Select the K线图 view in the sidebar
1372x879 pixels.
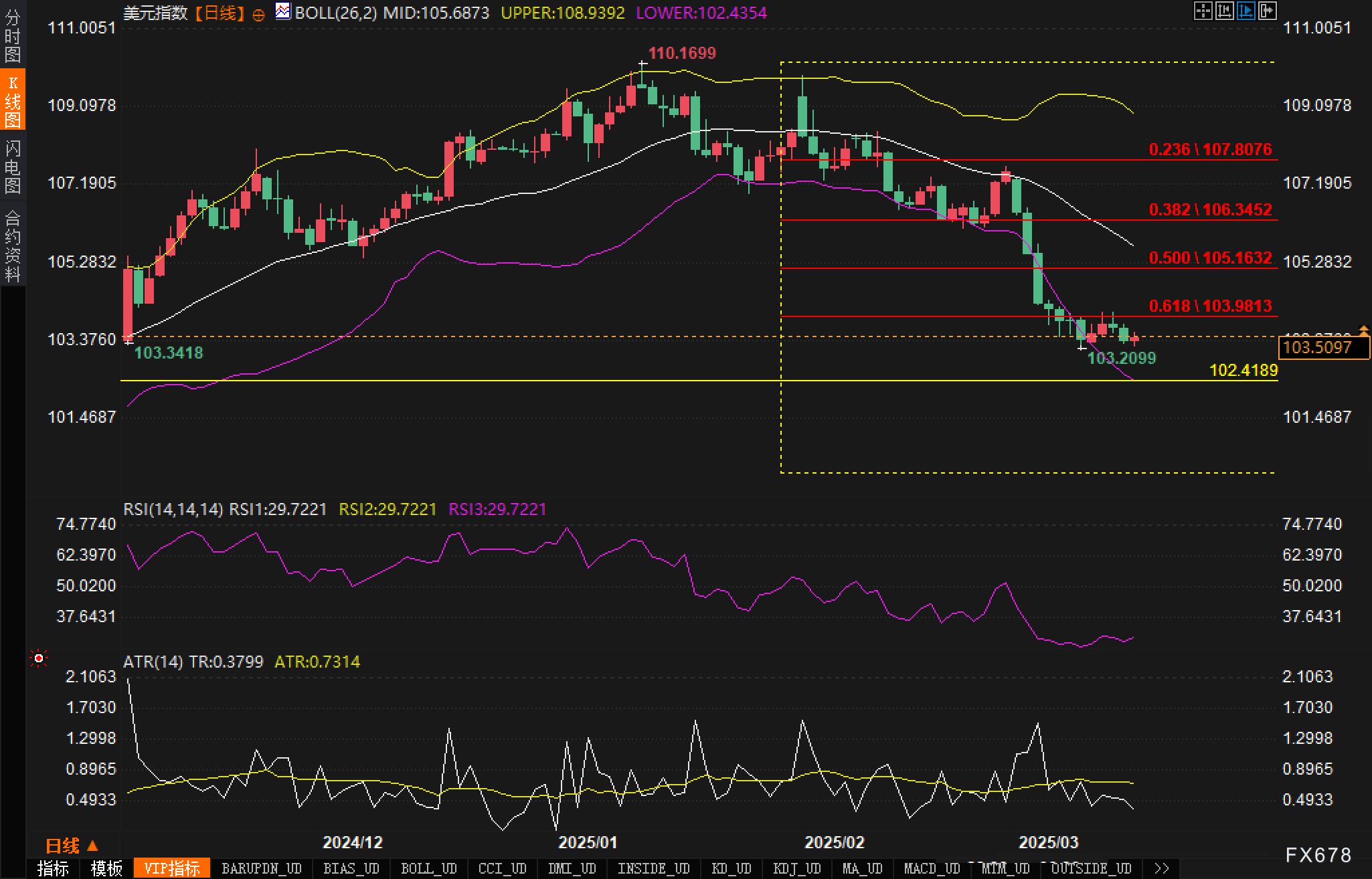[x=12, y=102]
